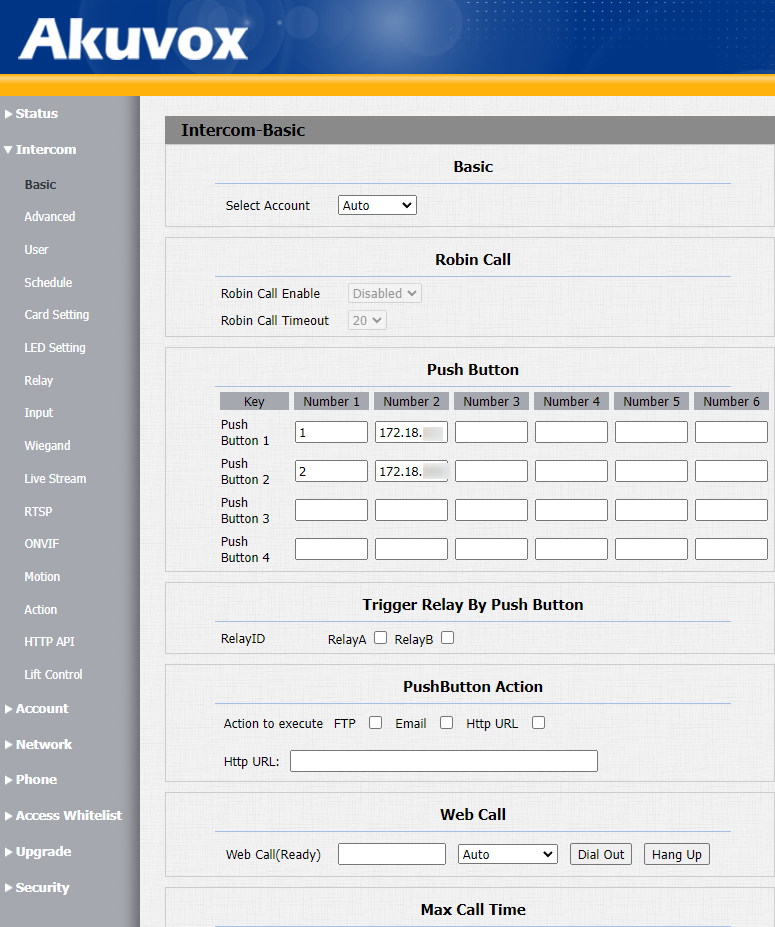Click Push Button 1 Number 3 field

coord(491,432)
